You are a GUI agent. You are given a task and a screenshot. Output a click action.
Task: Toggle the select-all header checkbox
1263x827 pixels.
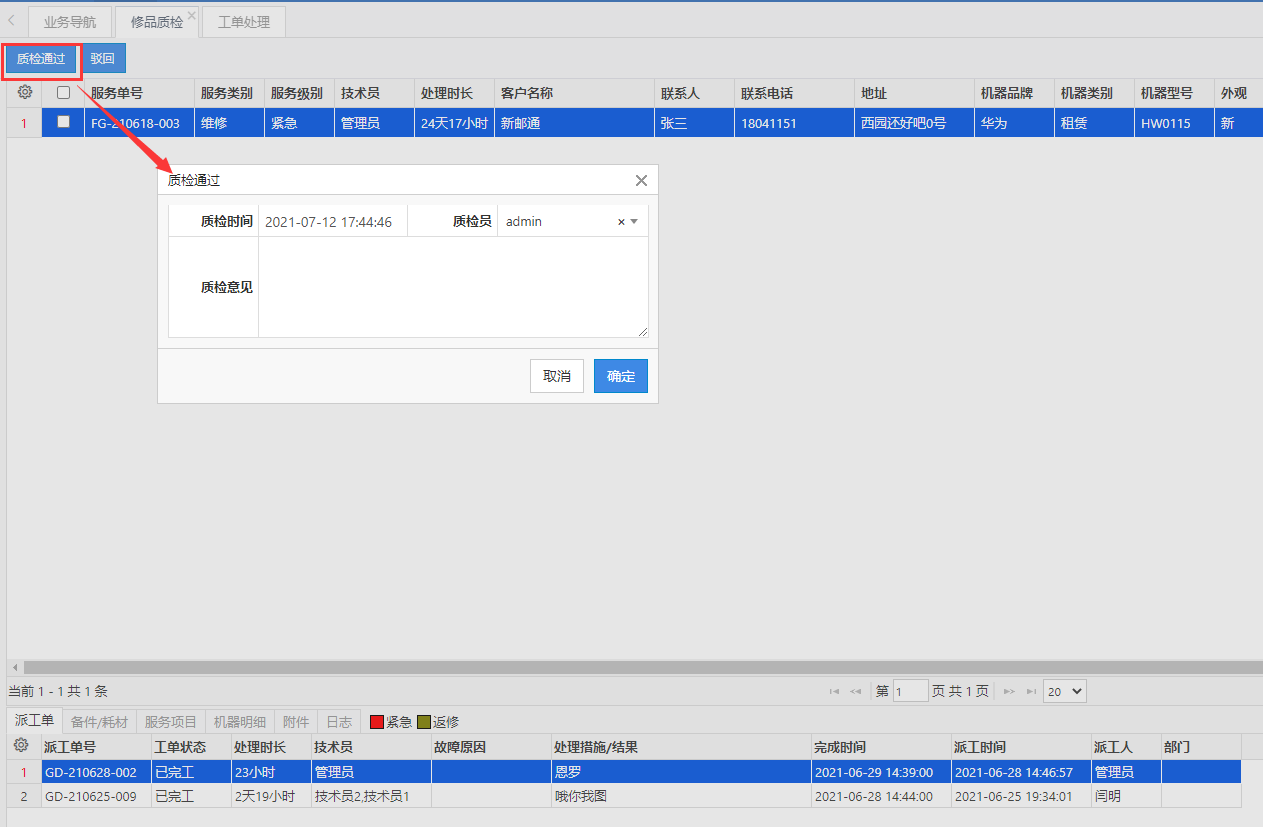pyautogui.click(x=64, y=93)
